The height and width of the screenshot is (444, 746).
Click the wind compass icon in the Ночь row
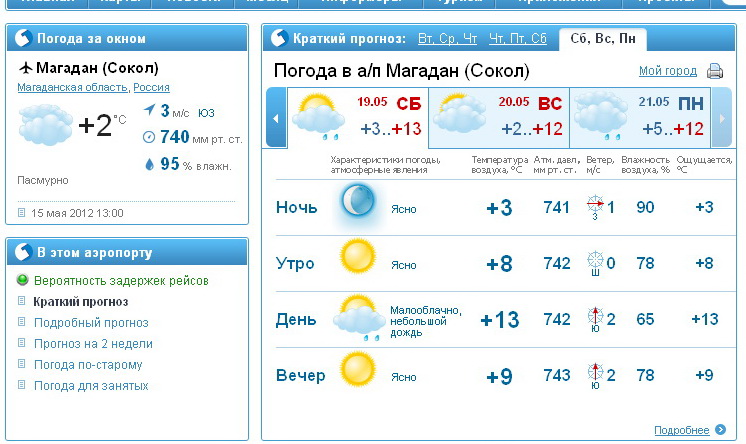pos(596,207)
